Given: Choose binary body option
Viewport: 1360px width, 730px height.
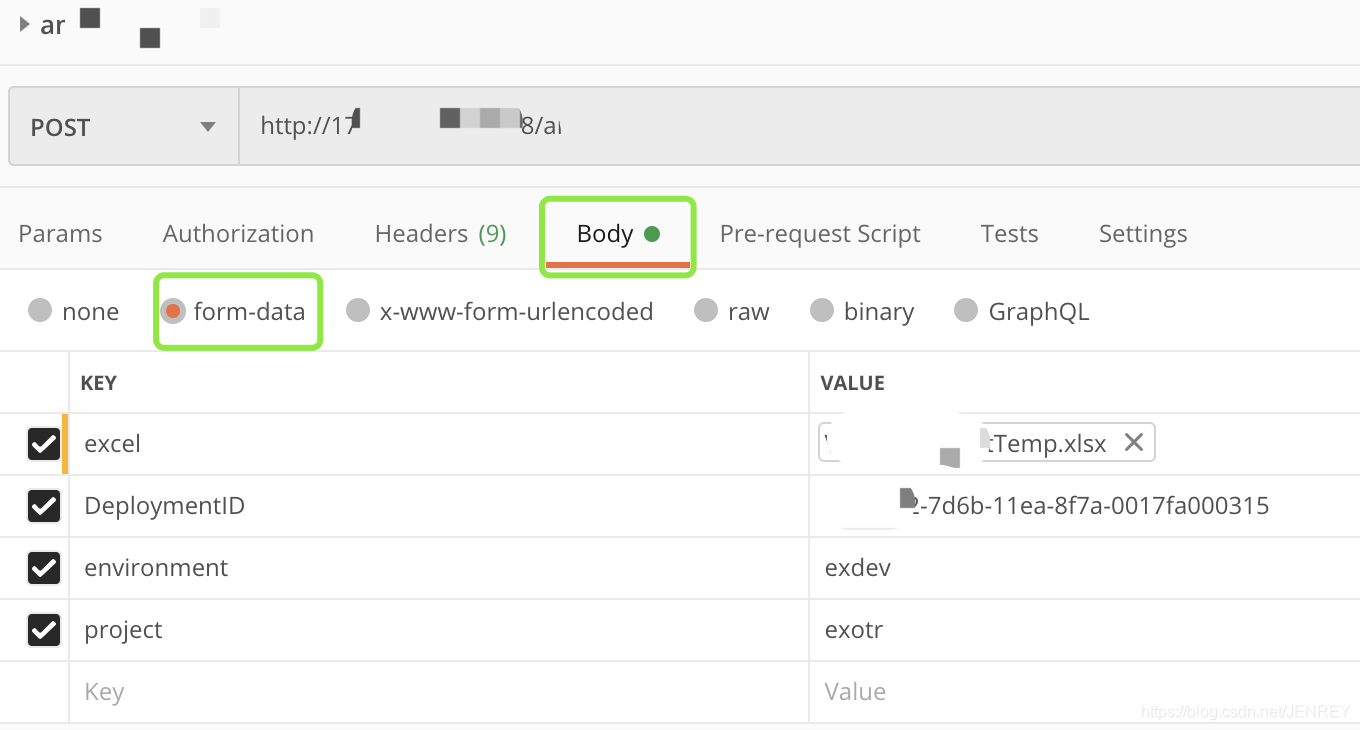Looking at the screenshot, I should point(822,311).
